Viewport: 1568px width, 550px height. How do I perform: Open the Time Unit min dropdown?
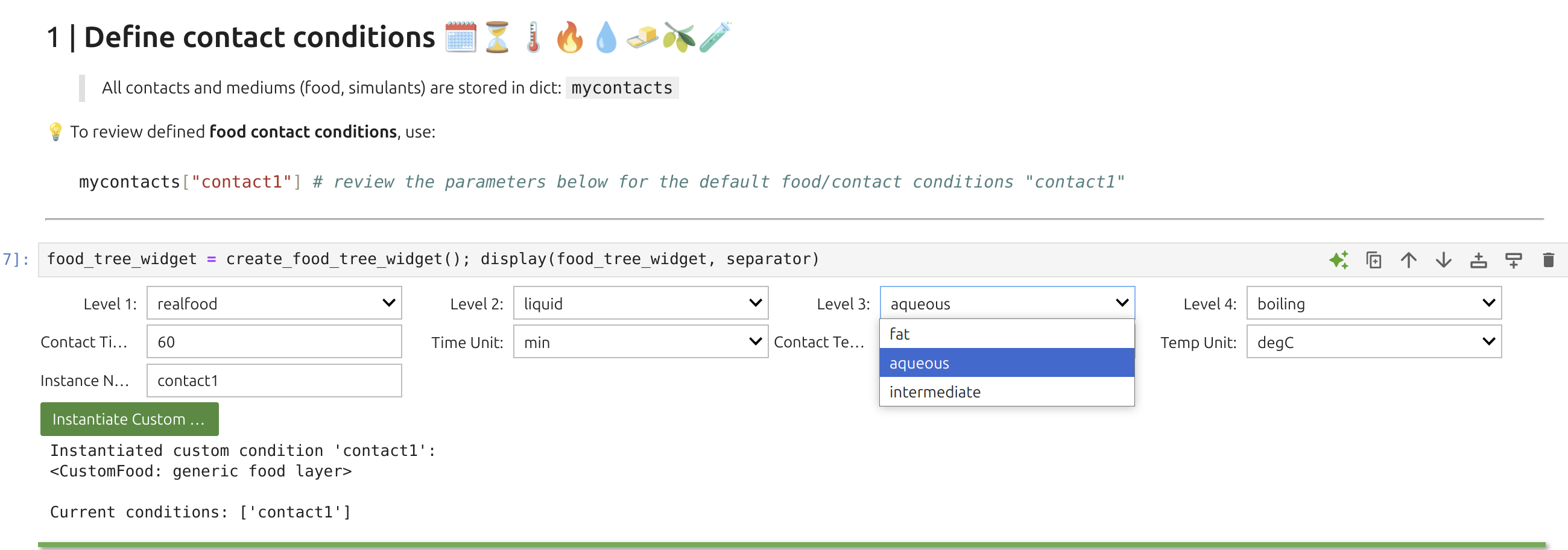tap(640, 342)
